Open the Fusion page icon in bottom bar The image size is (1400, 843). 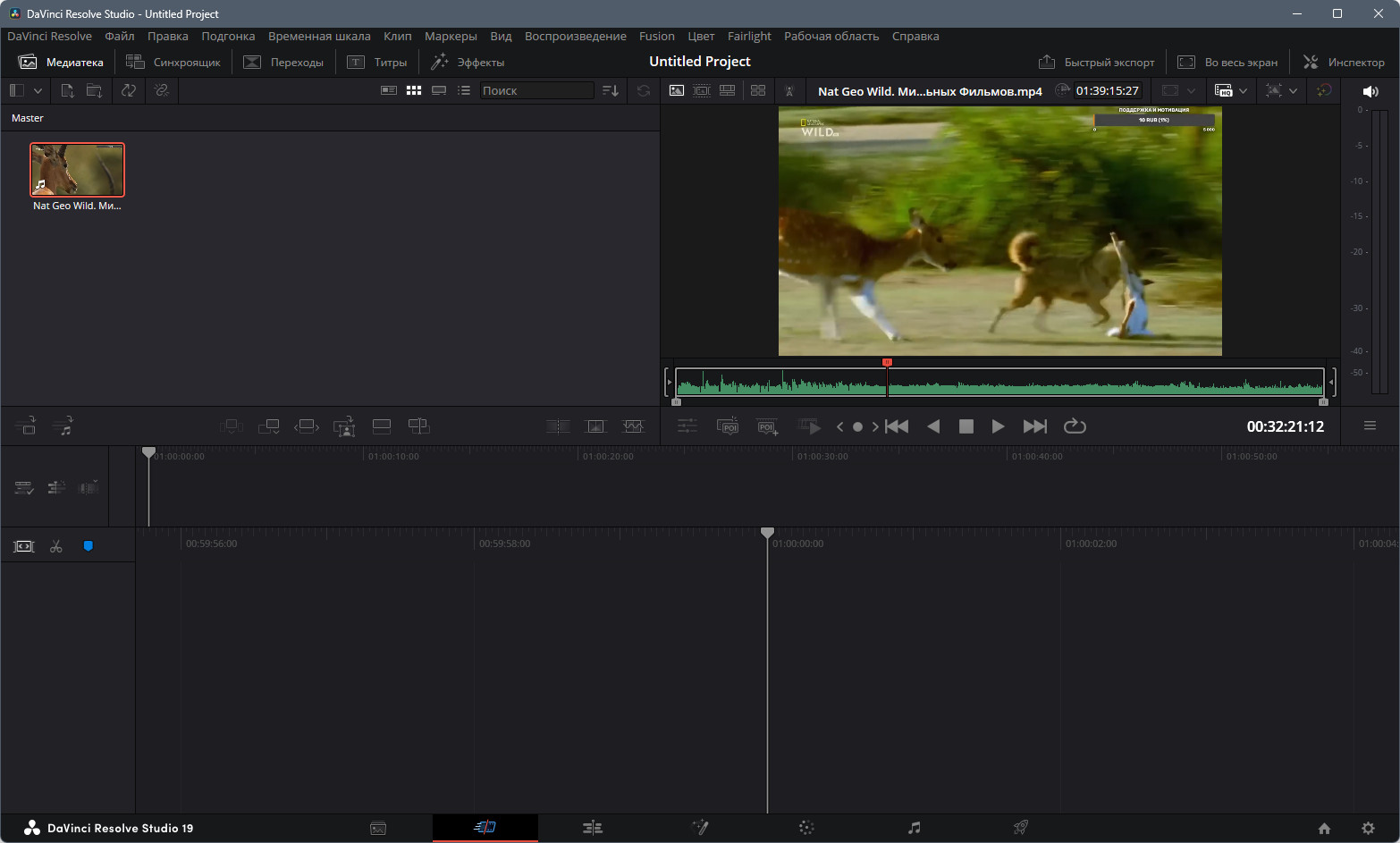[x=700, y=828]
